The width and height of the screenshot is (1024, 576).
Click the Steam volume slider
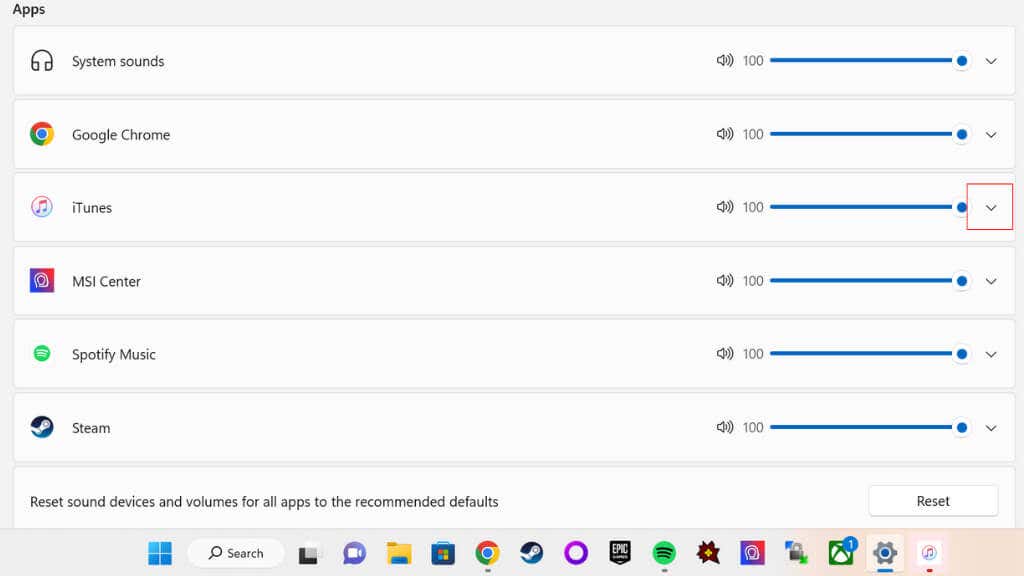point(869,427)
